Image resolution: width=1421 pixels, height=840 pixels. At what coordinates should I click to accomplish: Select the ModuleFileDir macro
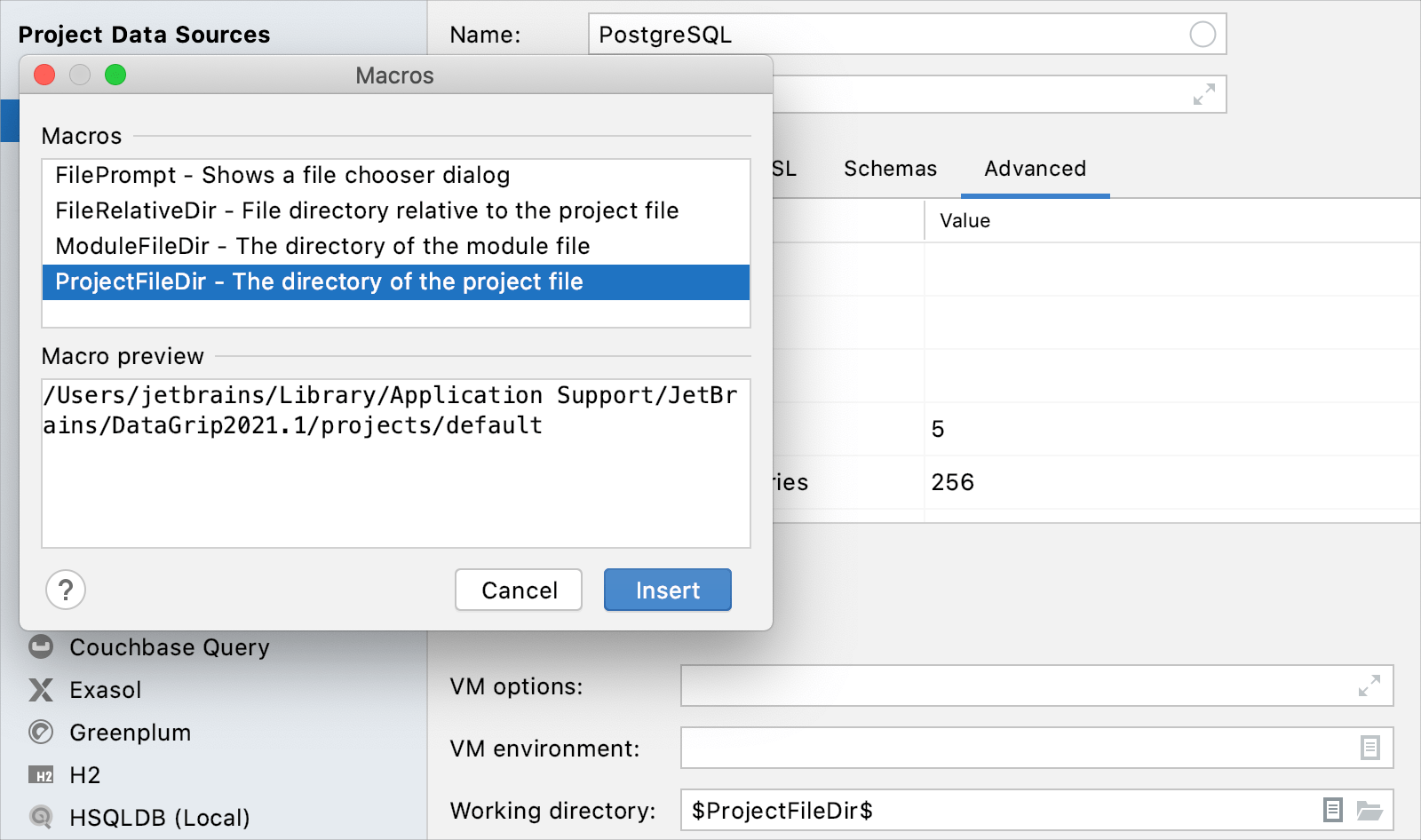[322, 247]
